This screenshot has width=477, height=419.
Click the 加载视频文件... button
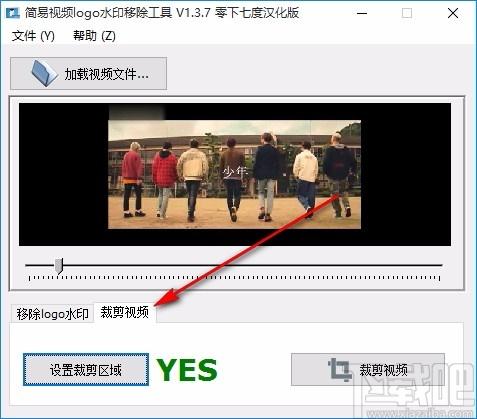(89, 74)
